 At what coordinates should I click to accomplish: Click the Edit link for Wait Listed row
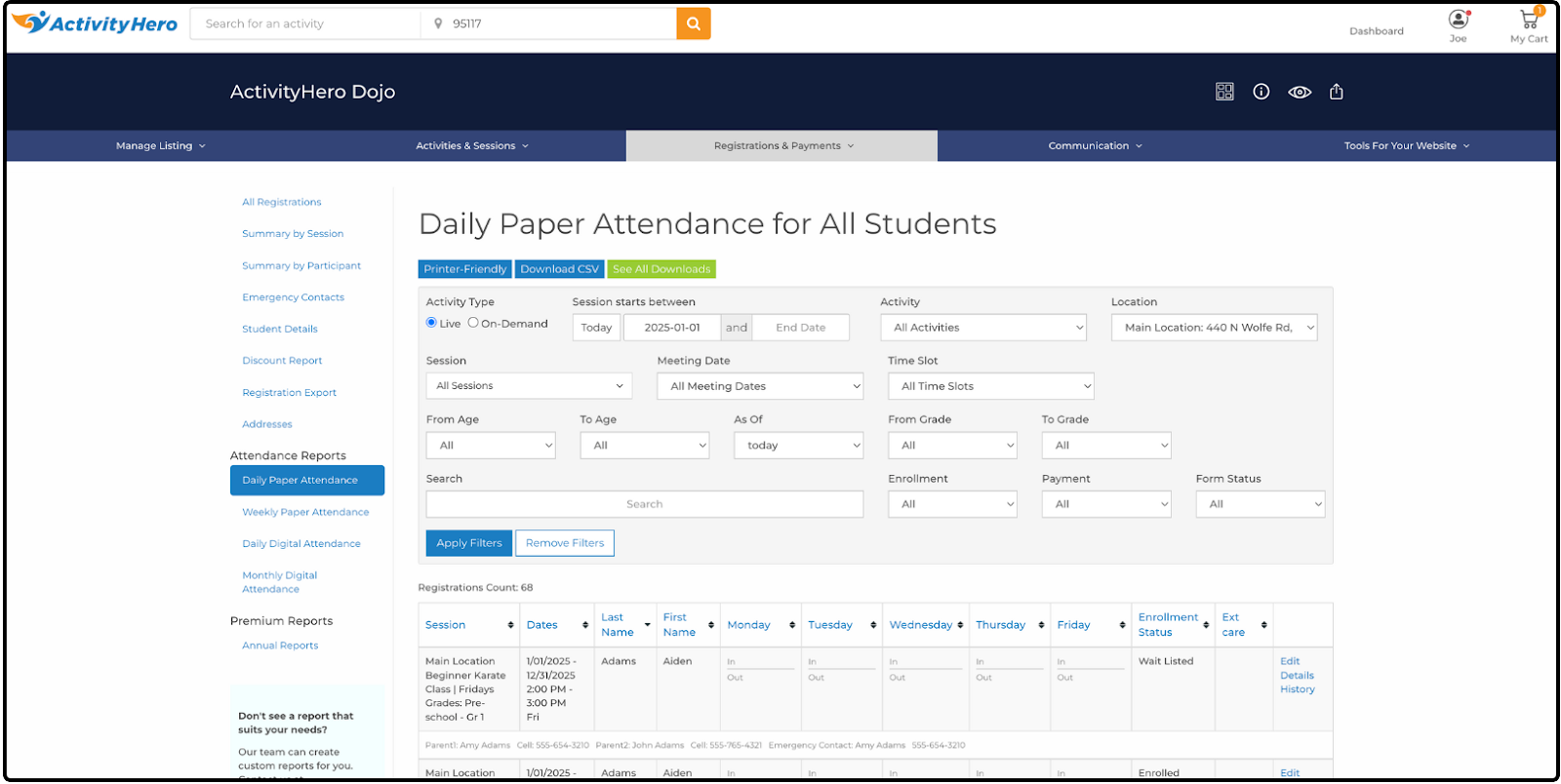pos(1290,661)
